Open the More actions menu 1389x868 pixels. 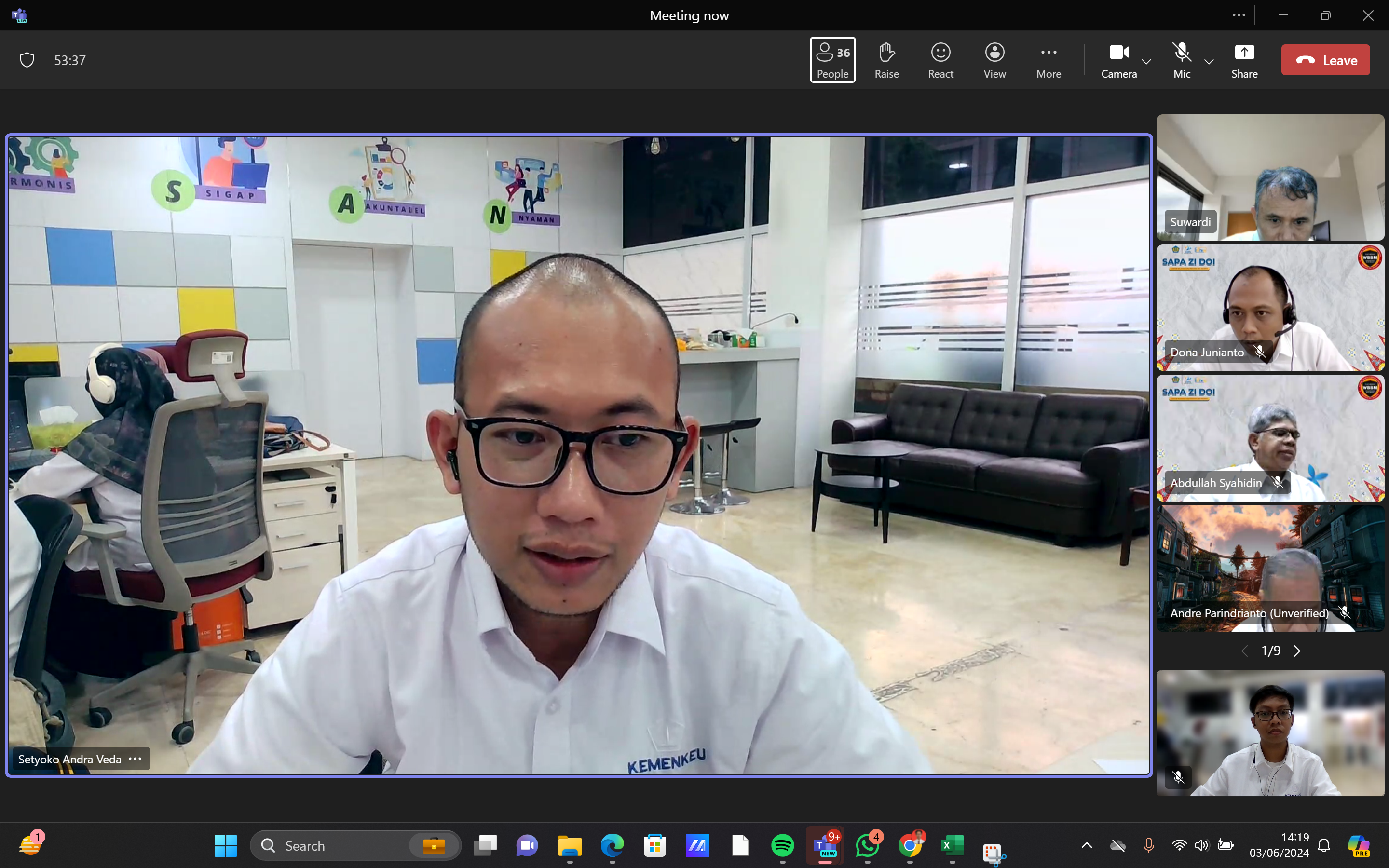(1048, 60)
